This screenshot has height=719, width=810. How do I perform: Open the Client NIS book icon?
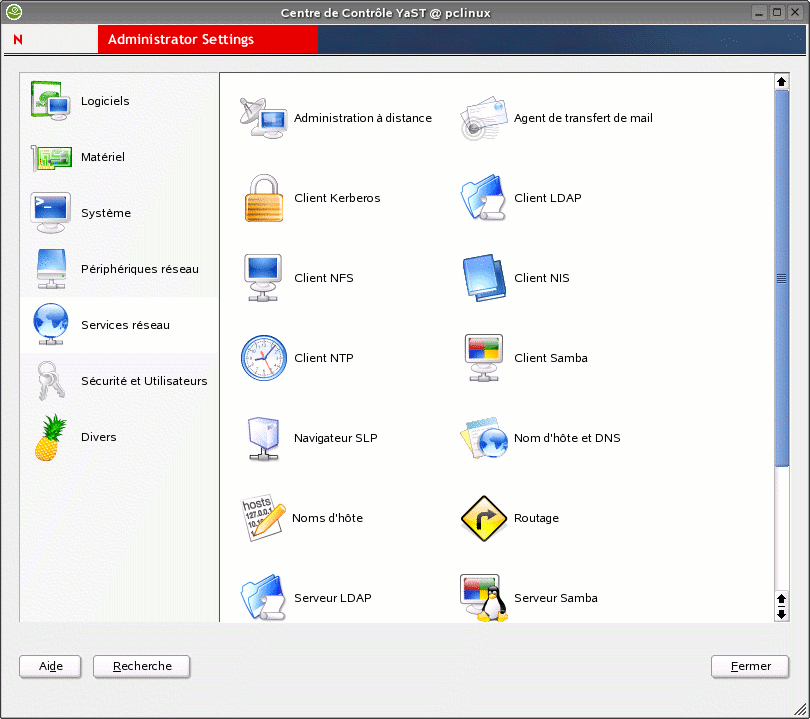click(x=484, y=278)
